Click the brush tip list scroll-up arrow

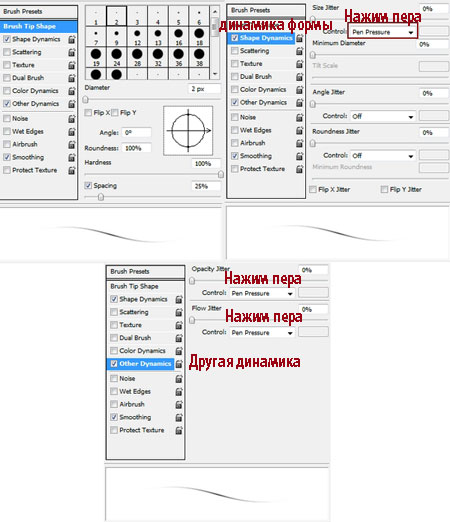[x=215, y=12]
